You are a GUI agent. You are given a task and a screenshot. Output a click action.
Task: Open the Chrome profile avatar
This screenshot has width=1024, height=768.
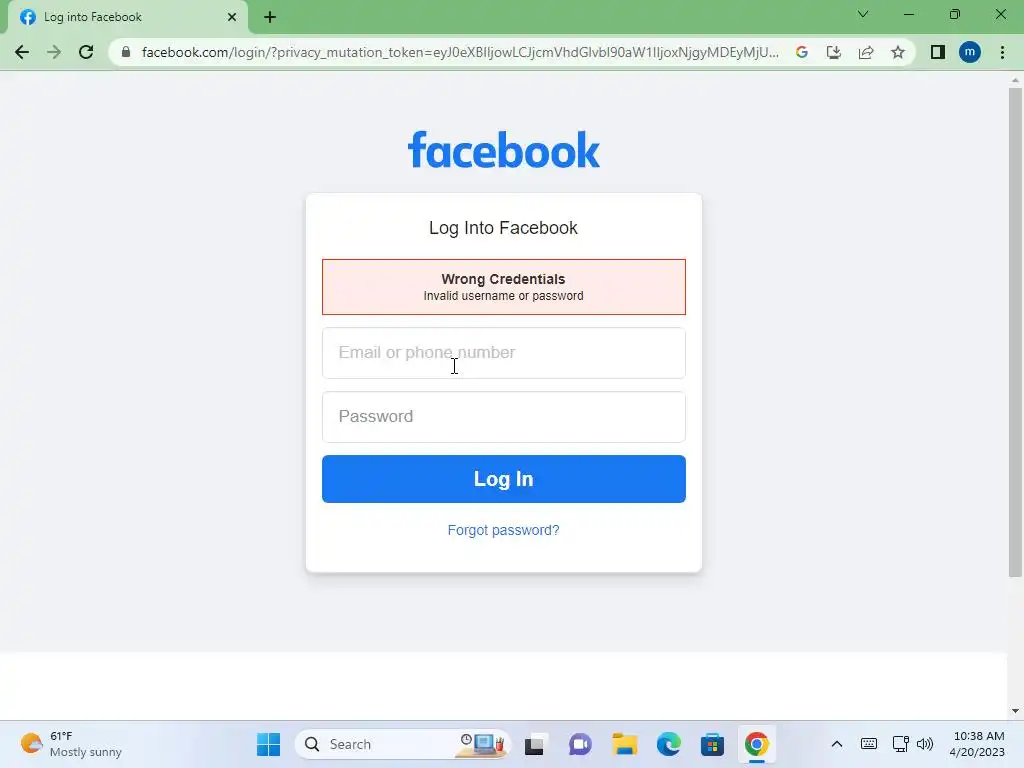click(x=970, y=52)
